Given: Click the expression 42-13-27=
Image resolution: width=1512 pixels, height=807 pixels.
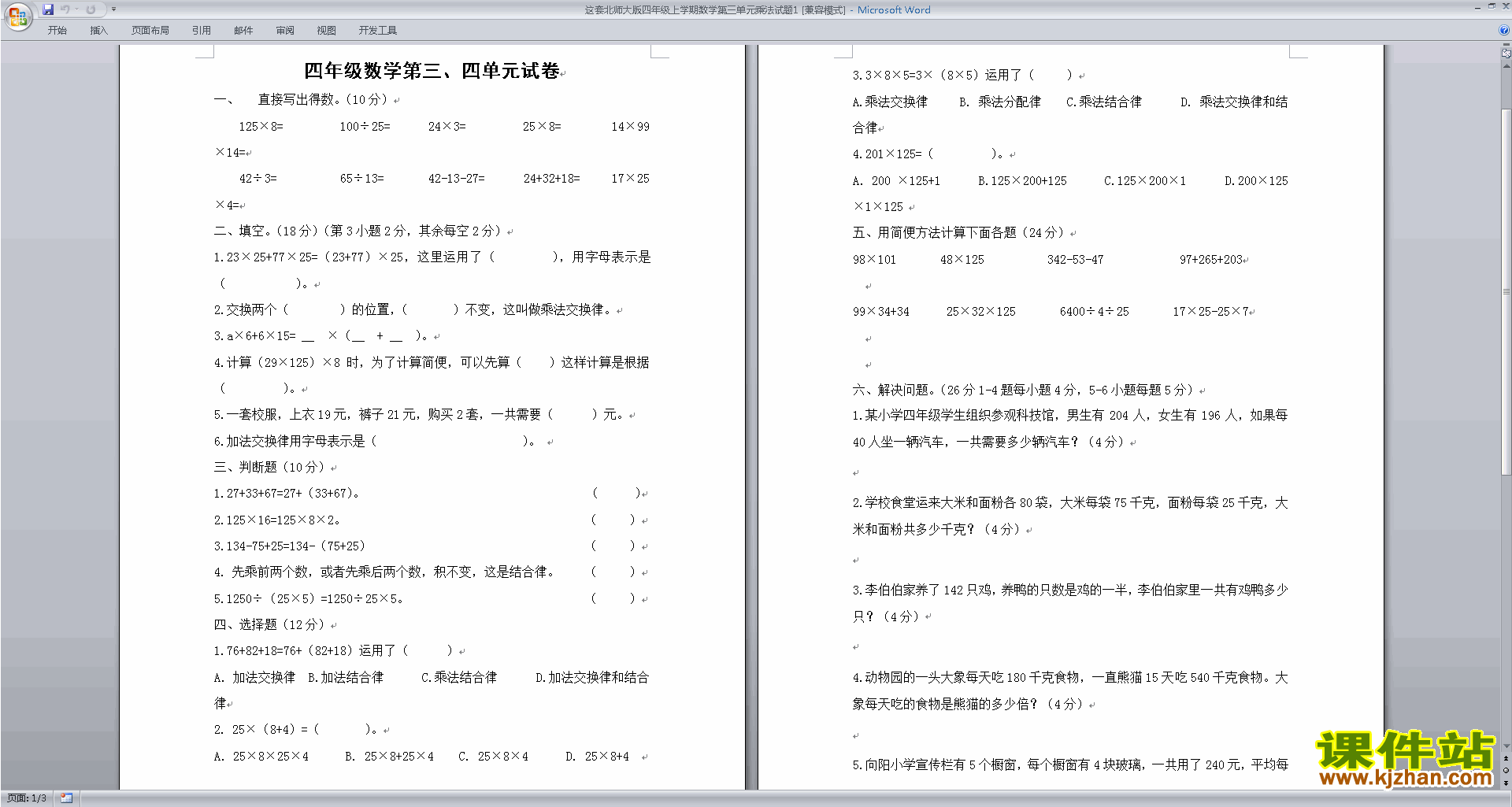Looking at the screenshot, I should [x=457, y=179].
